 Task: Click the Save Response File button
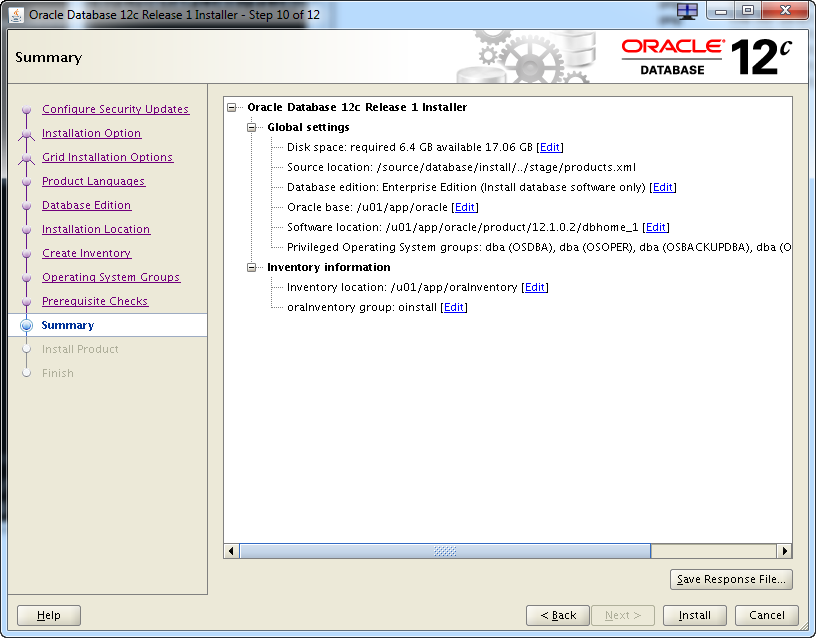731,579
